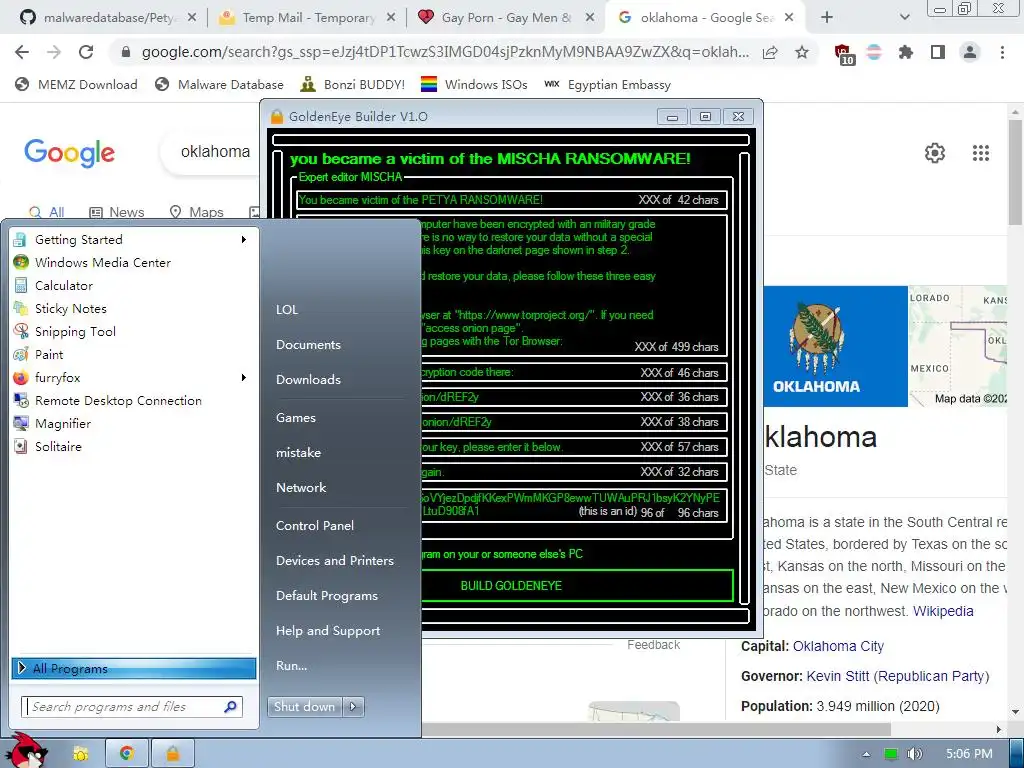Image resolution: width=1024 pixels, height=768 pixels.
Task: Launch furryfox browser entry
Action: [57, 377]
